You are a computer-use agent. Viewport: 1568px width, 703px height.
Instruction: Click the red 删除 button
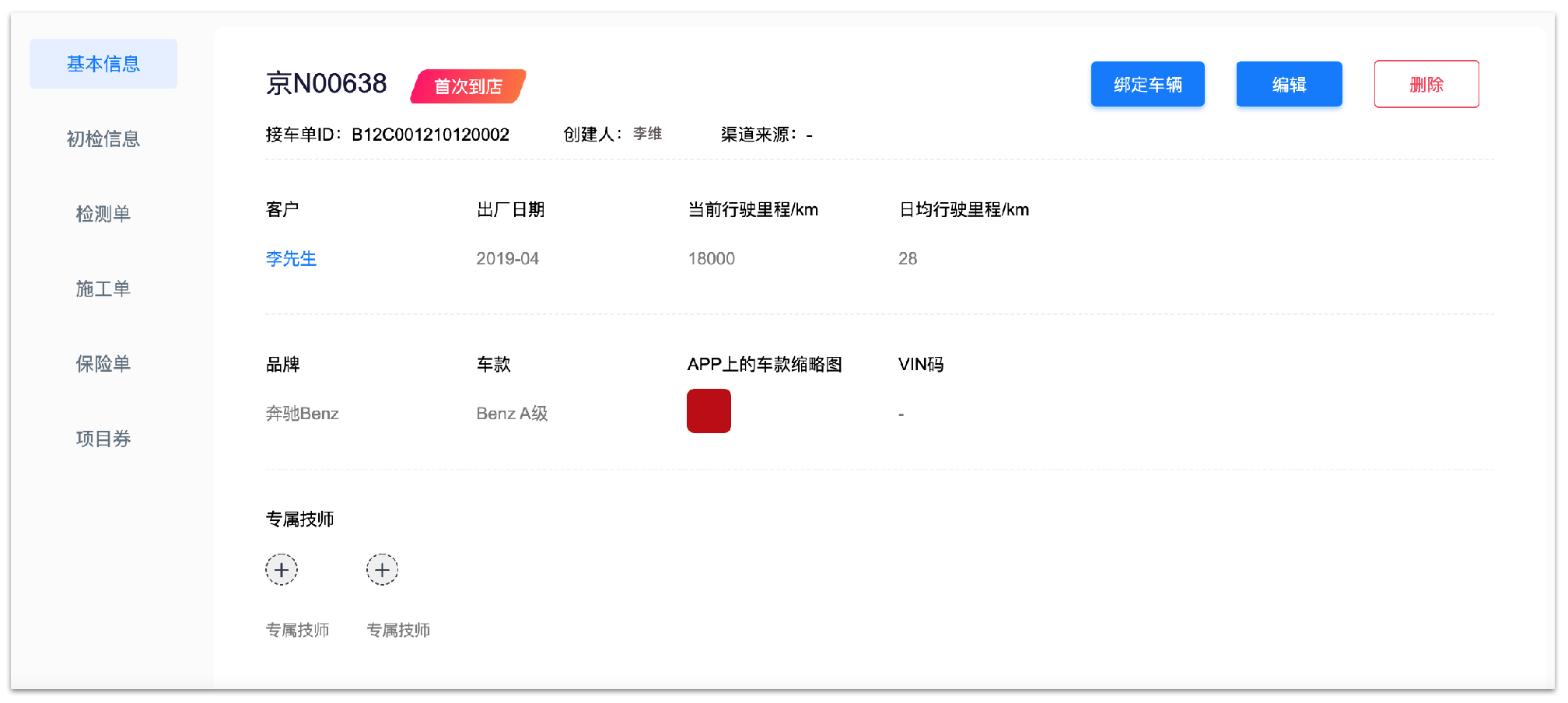coord(1426,84)
